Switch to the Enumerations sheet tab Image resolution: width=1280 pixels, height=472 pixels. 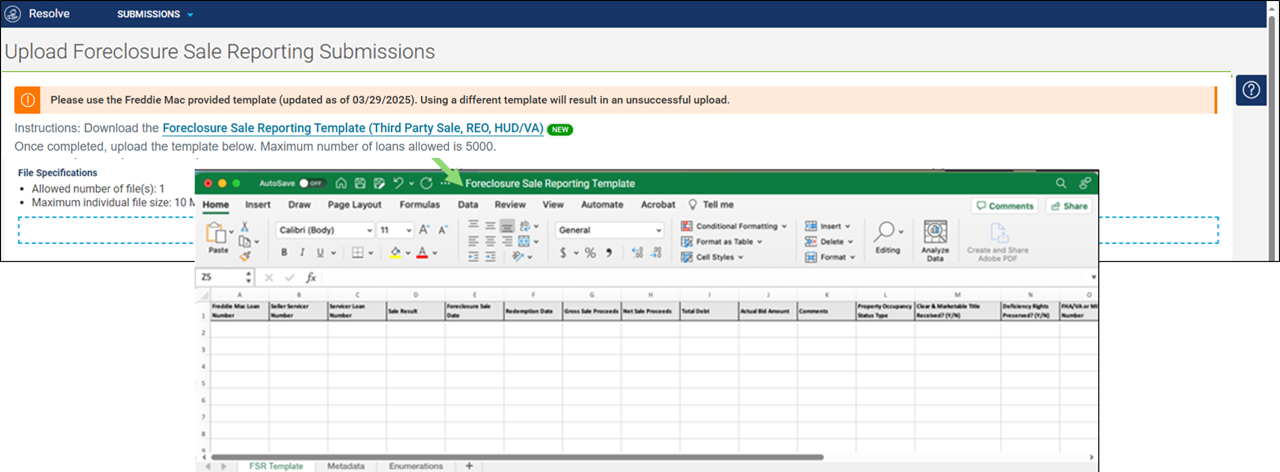tap(415, 466)
